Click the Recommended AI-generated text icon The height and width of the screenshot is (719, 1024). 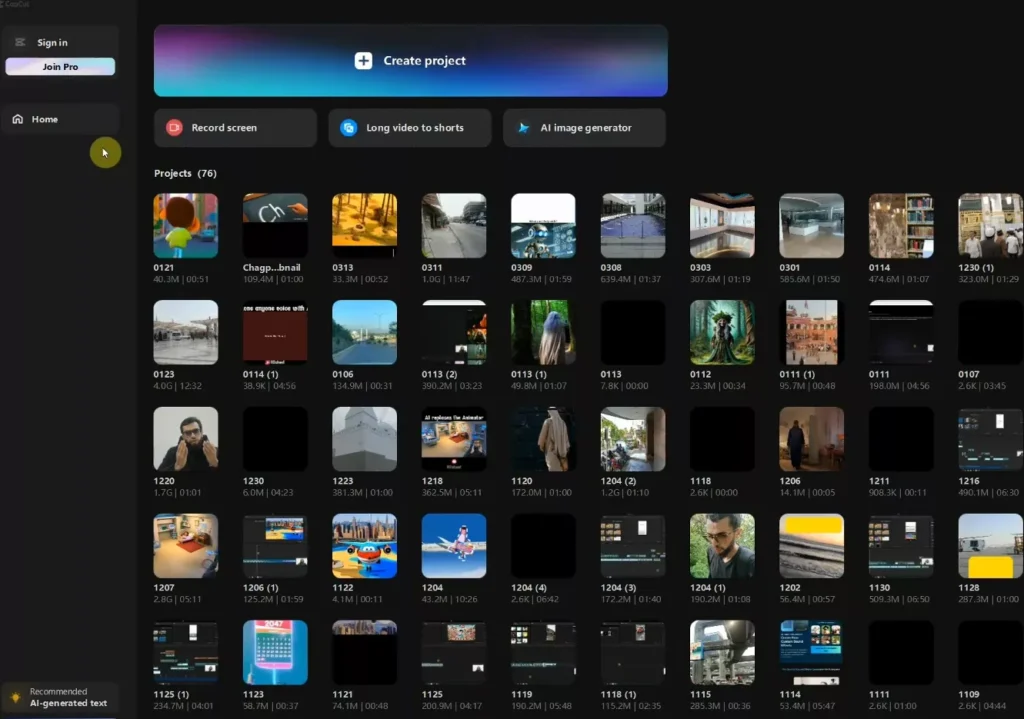point(15,697)
